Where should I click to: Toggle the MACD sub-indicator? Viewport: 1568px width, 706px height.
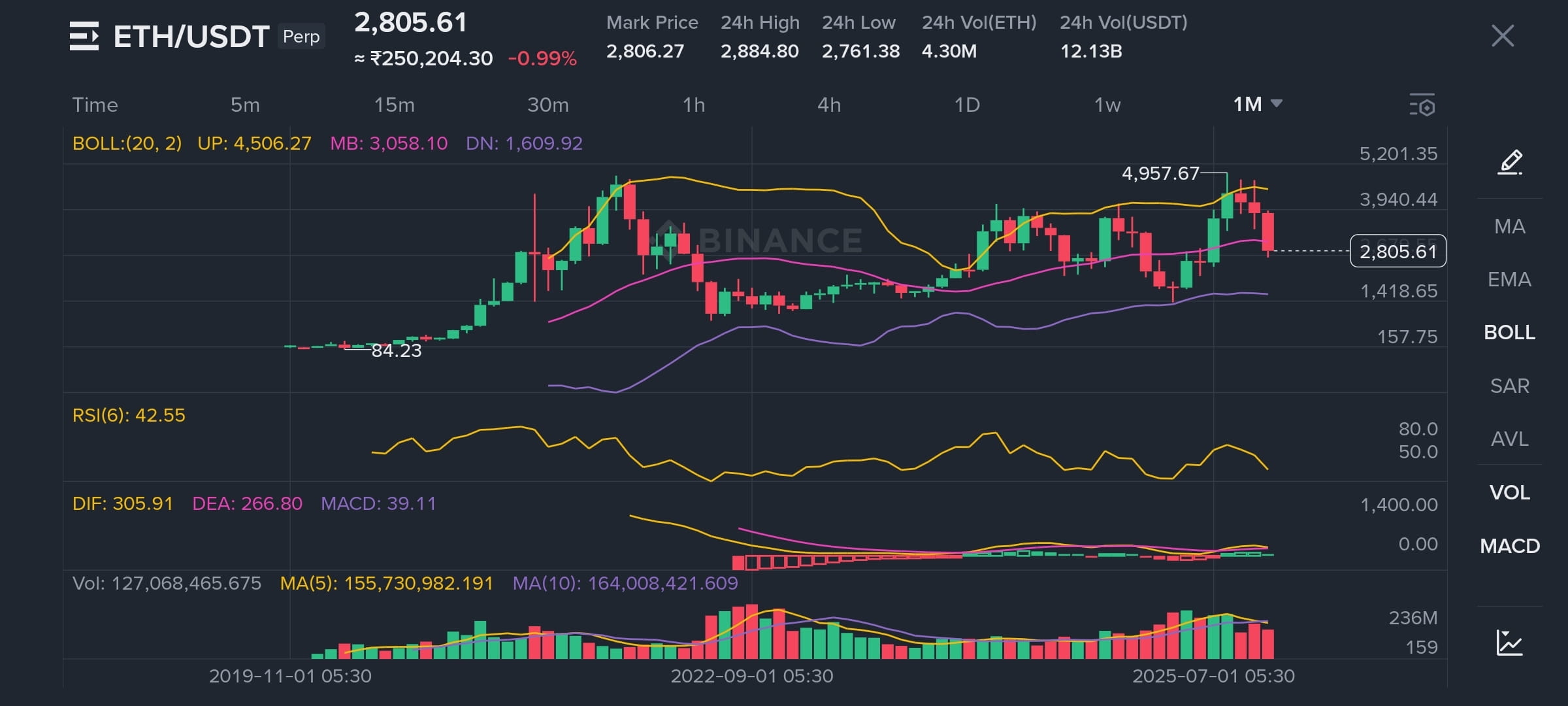click(x=1509, y=546)
